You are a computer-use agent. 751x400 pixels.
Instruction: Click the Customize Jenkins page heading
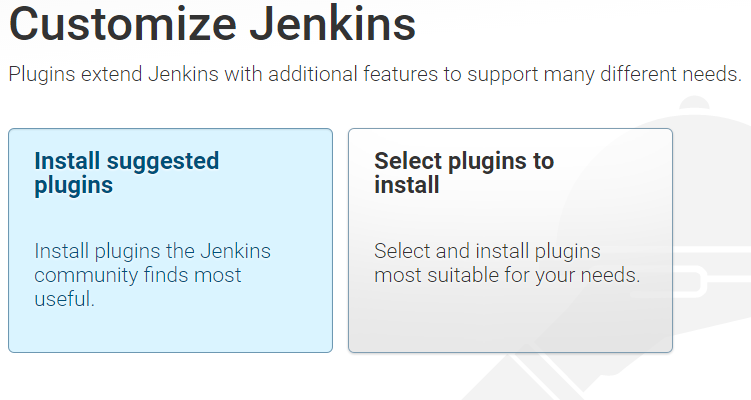212,25
